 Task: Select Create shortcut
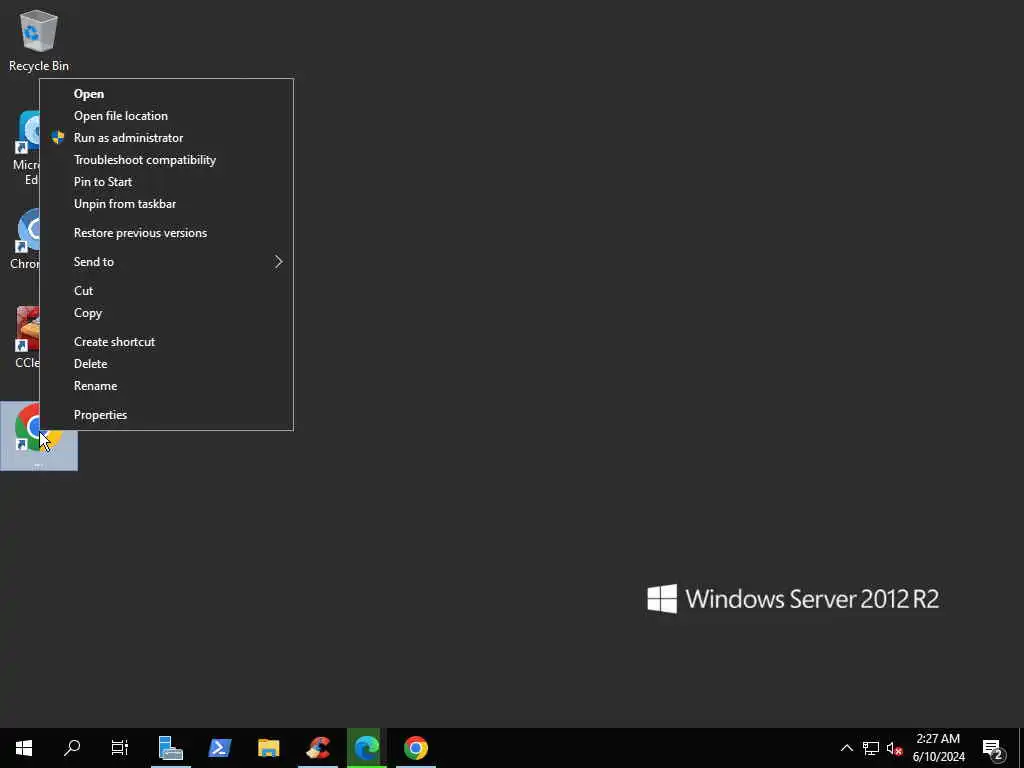[x=167, y=342]
